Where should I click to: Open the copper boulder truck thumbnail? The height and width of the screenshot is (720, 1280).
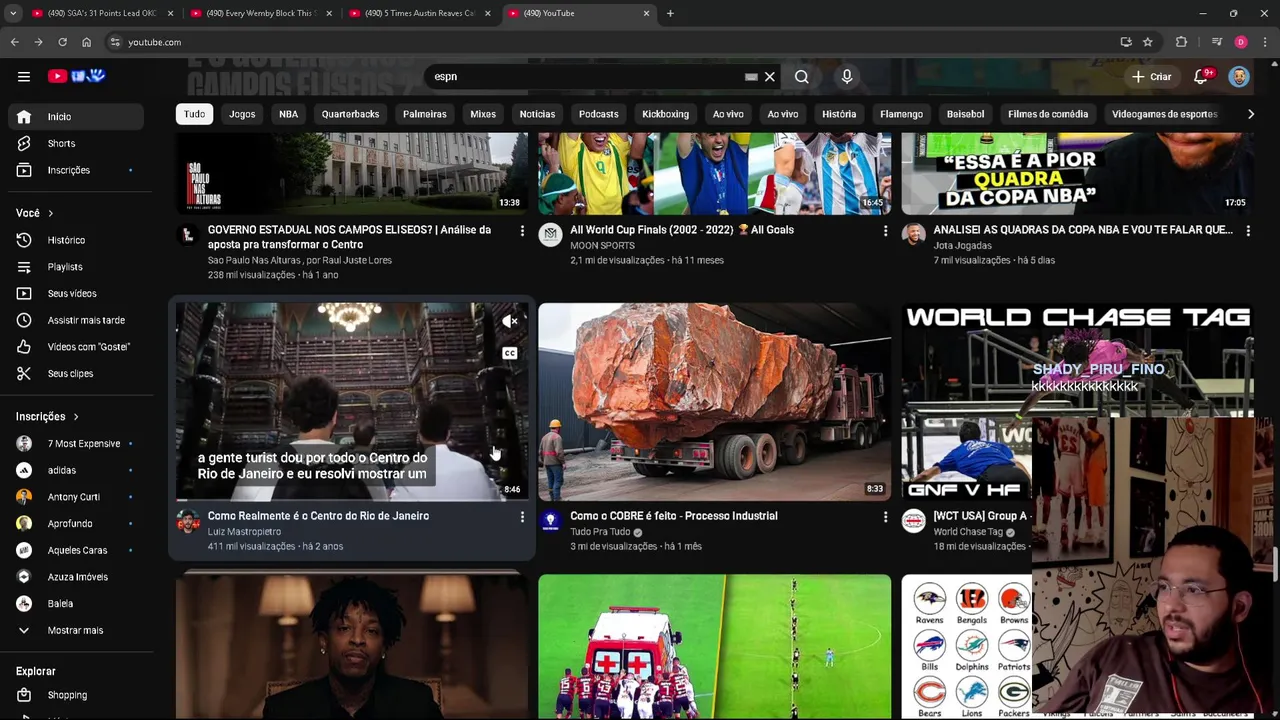pos(714,401)
